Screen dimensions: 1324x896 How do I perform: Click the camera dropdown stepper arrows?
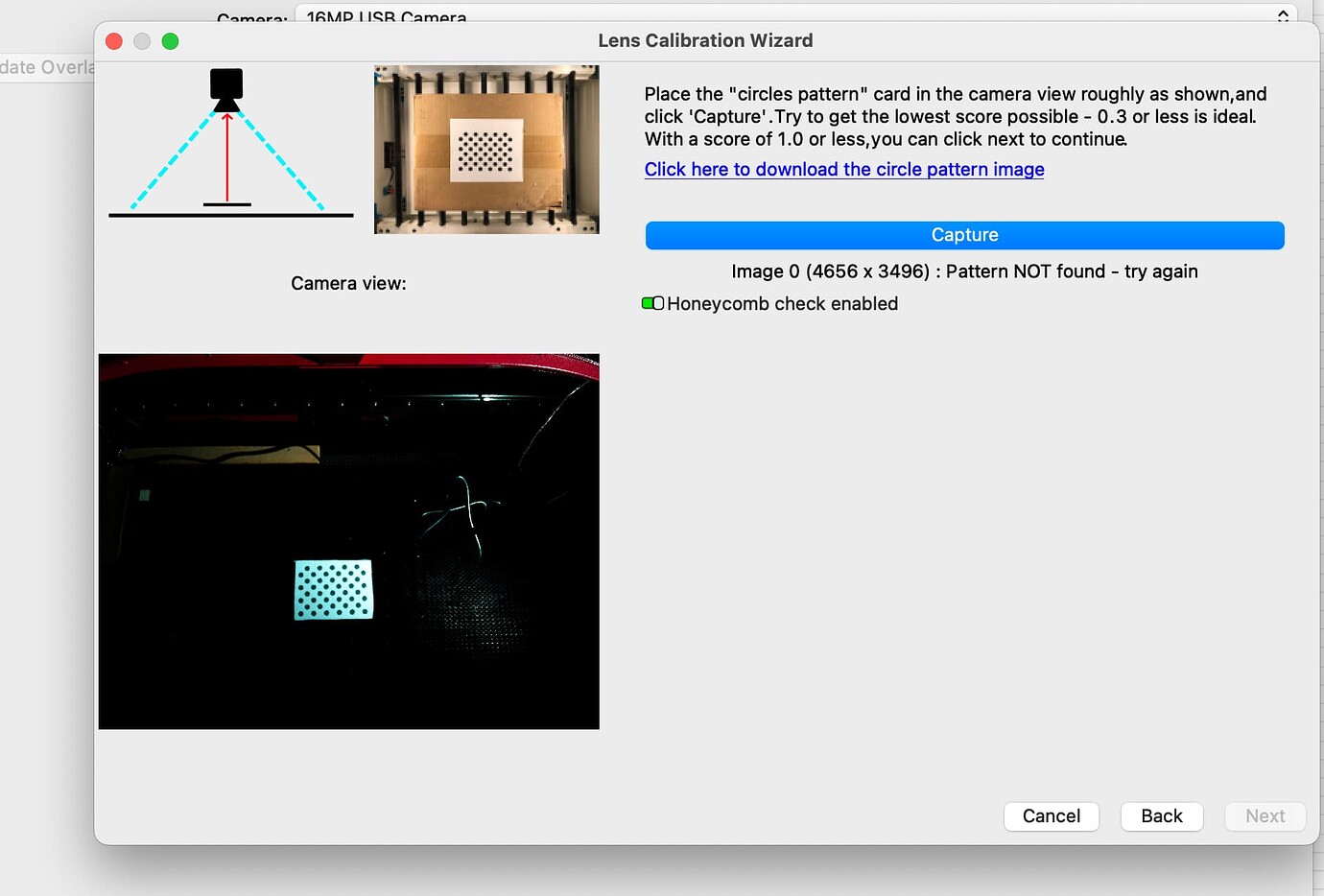click(1283, 14)
